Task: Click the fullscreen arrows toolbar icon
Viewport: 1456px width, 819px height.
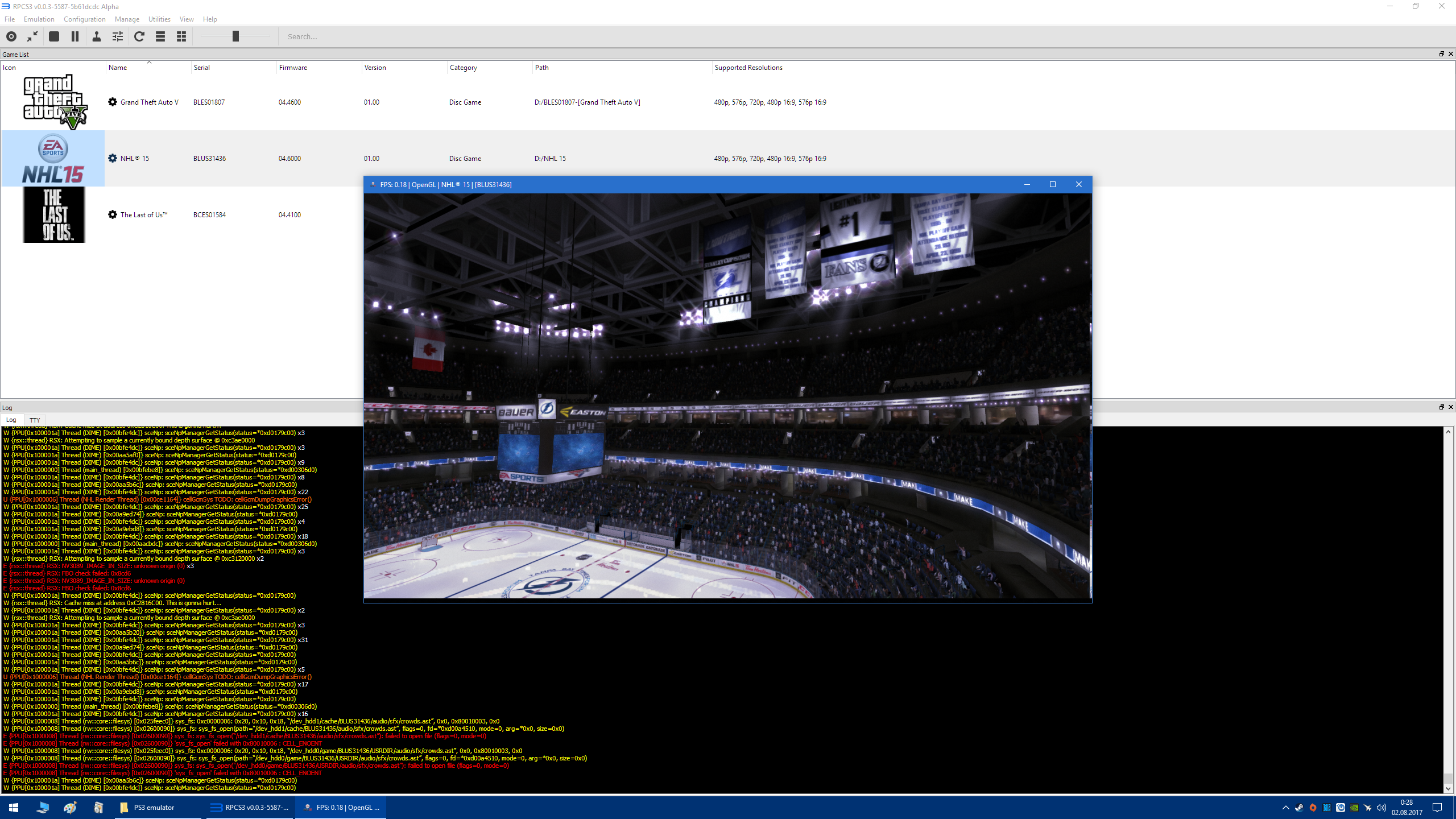Action: (32, 36)
